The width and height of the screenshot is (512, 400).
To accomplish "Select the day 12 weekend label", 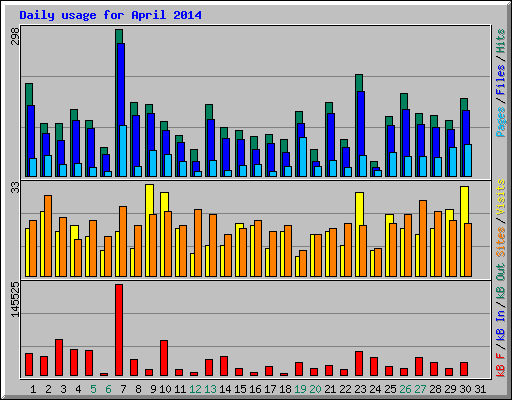I will (195, 389).
